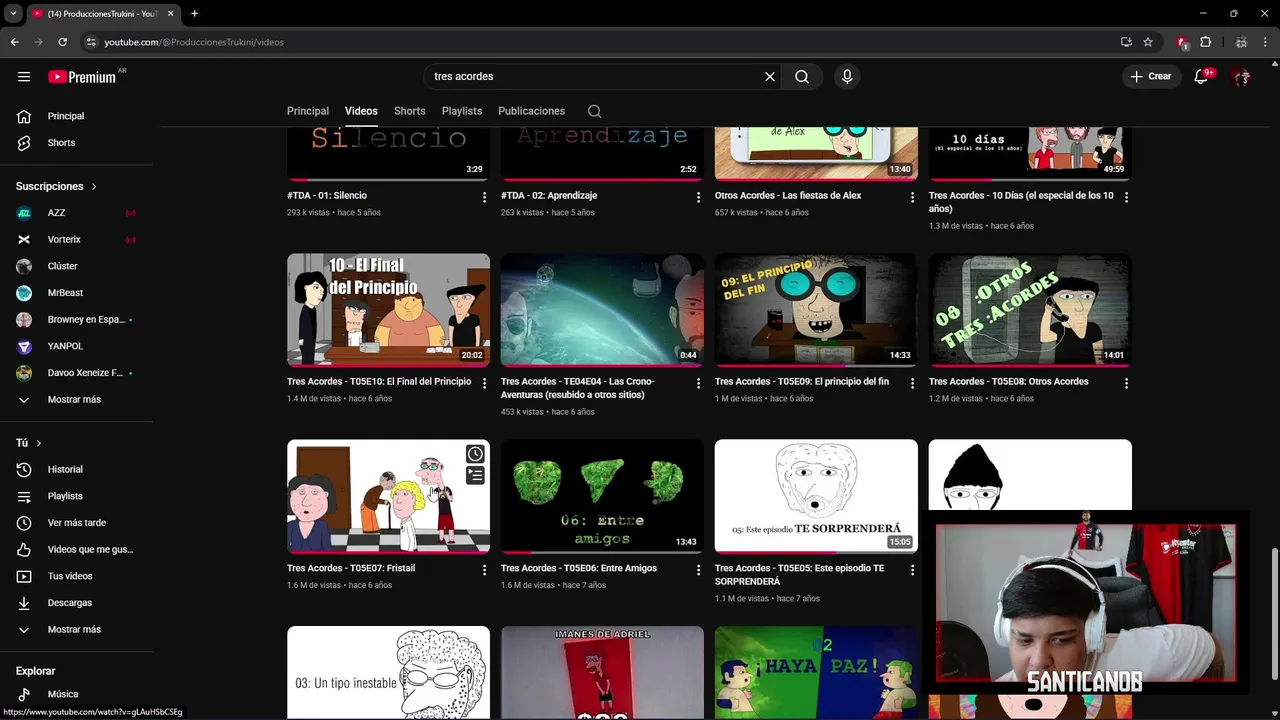
Task: Click the magnifier search button
Action: pos(802,76)
